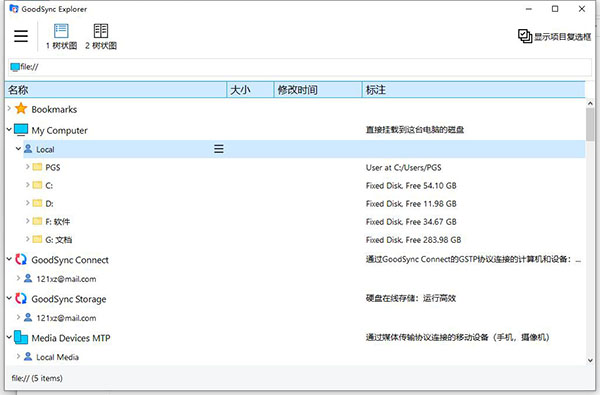Click scrollbar down arrow

(x=590, y=360)
